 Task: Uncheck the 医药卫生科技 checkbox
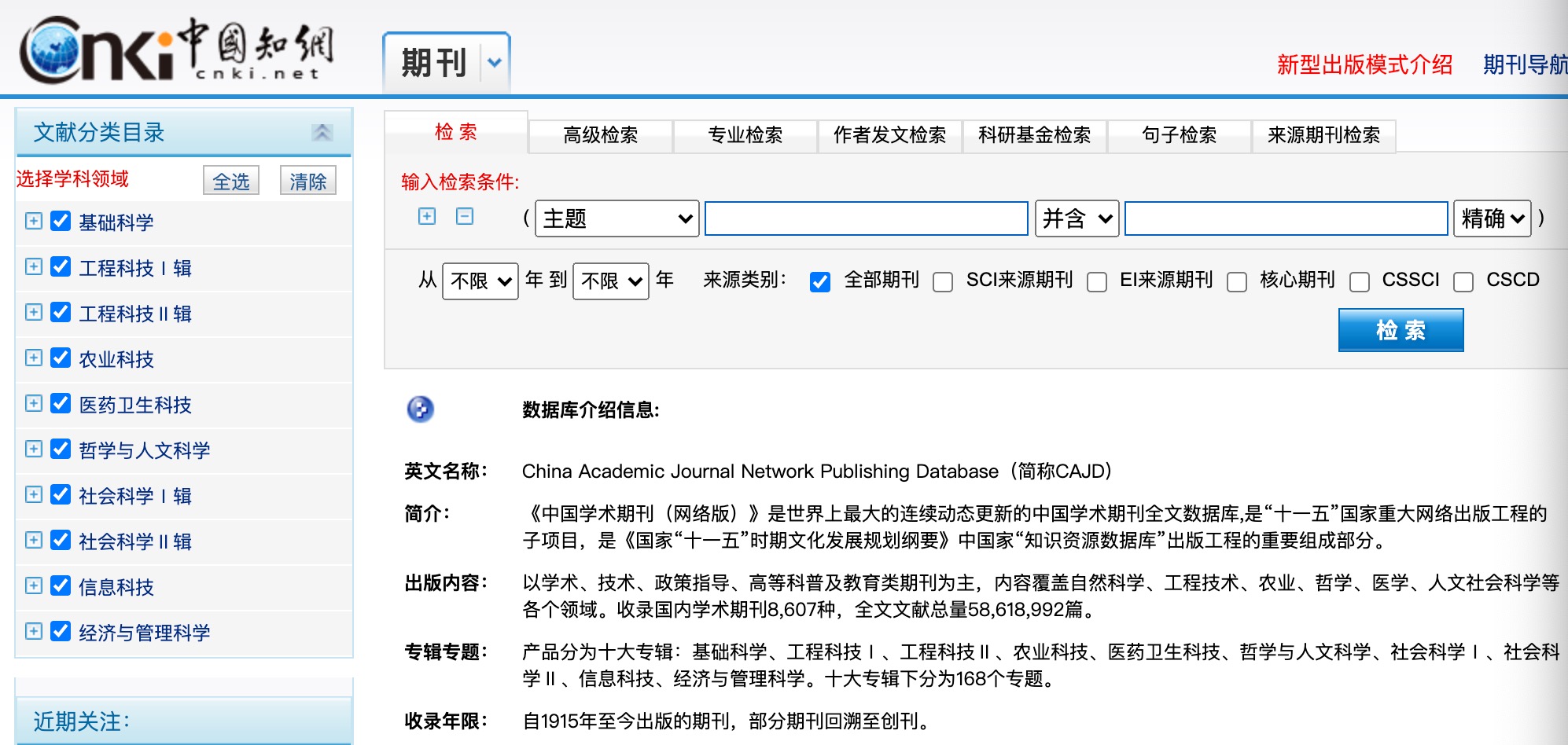pyautogui.click(x=61, y=403)
